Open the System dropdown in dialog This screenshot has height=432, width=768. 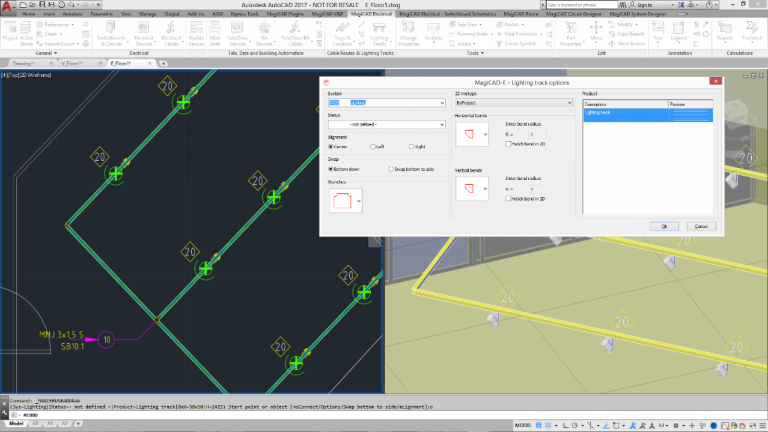click(386, 103)
